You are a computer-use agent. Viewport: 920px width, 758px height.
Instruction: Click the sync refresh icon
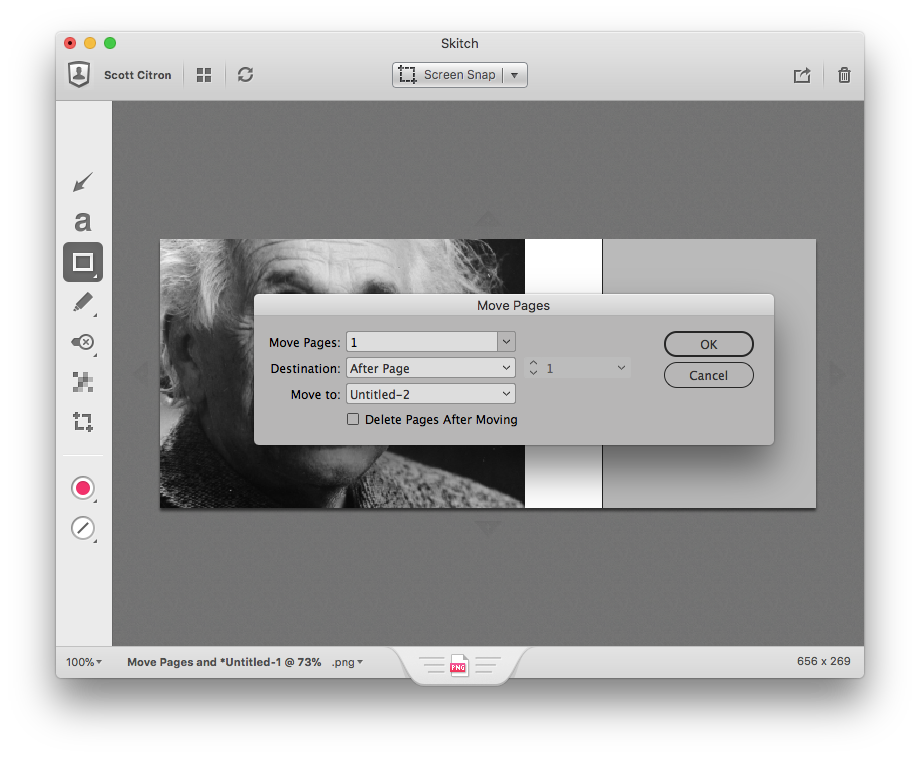(x=245, y=74)
